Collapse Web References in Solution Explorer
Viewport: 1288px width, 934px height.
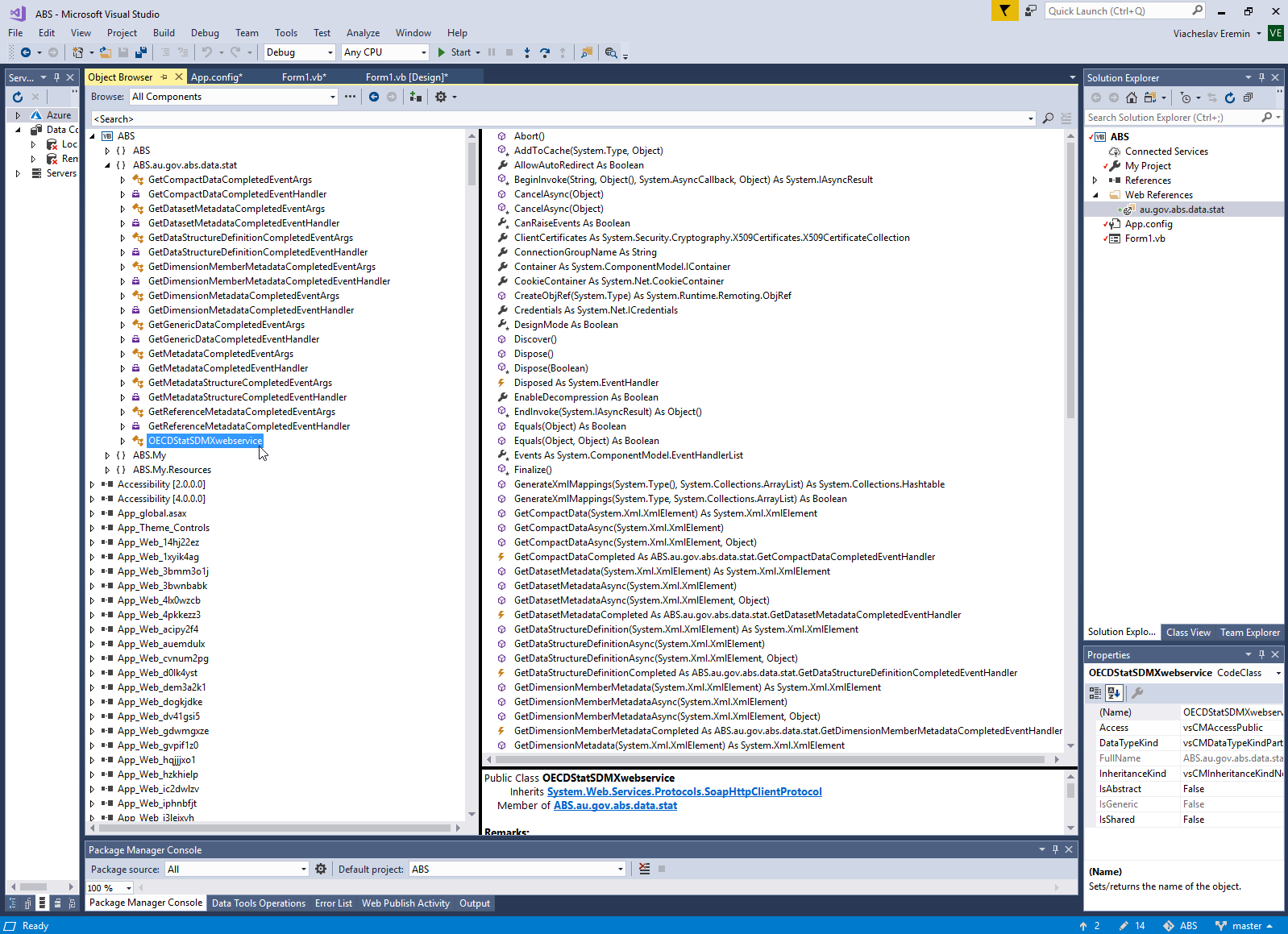[1095, 195]
